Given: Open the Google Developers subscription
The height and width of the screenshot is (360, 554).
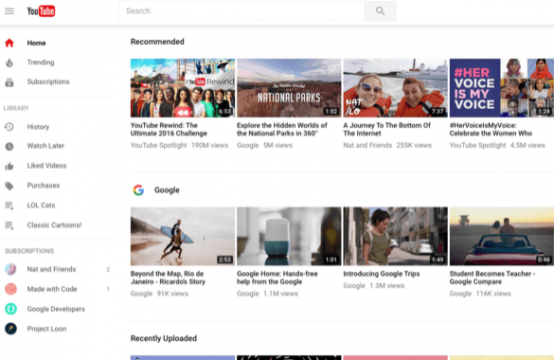Looking at the screenshot, I should 56,309.
